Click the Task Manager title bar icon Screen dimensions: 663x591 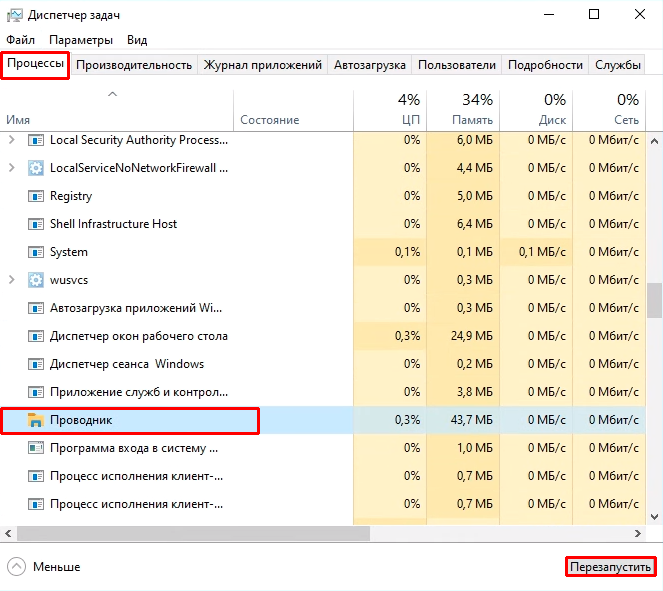point(15,15)
